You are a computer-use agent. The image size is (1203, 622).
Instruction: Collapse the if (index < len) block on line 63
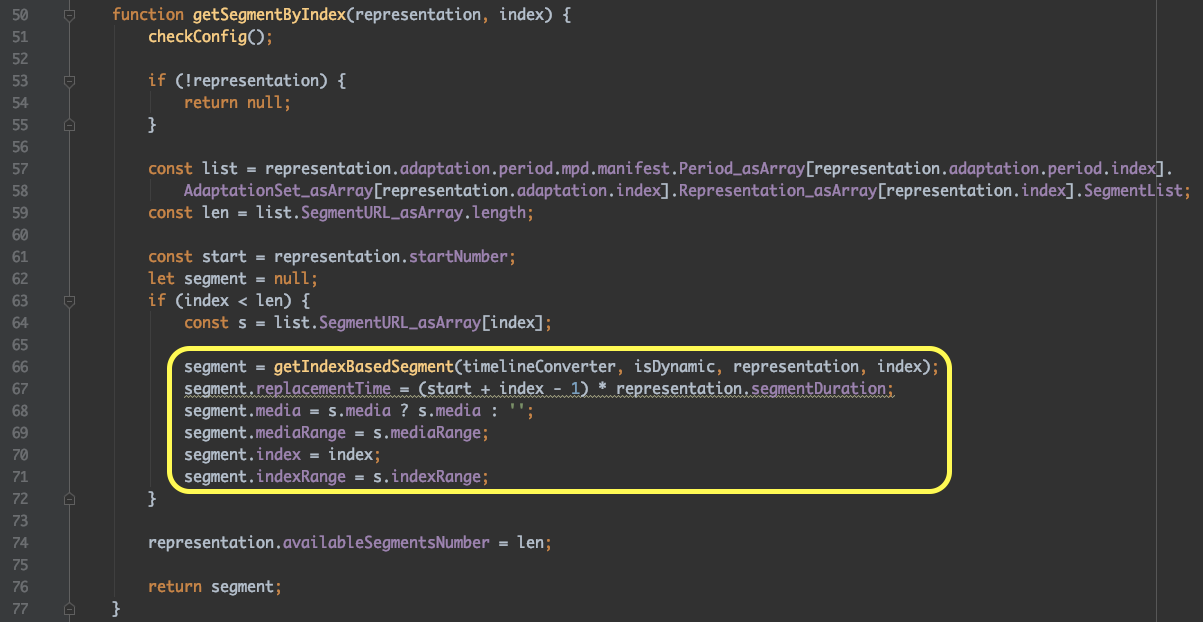click(x=69, y=301)
